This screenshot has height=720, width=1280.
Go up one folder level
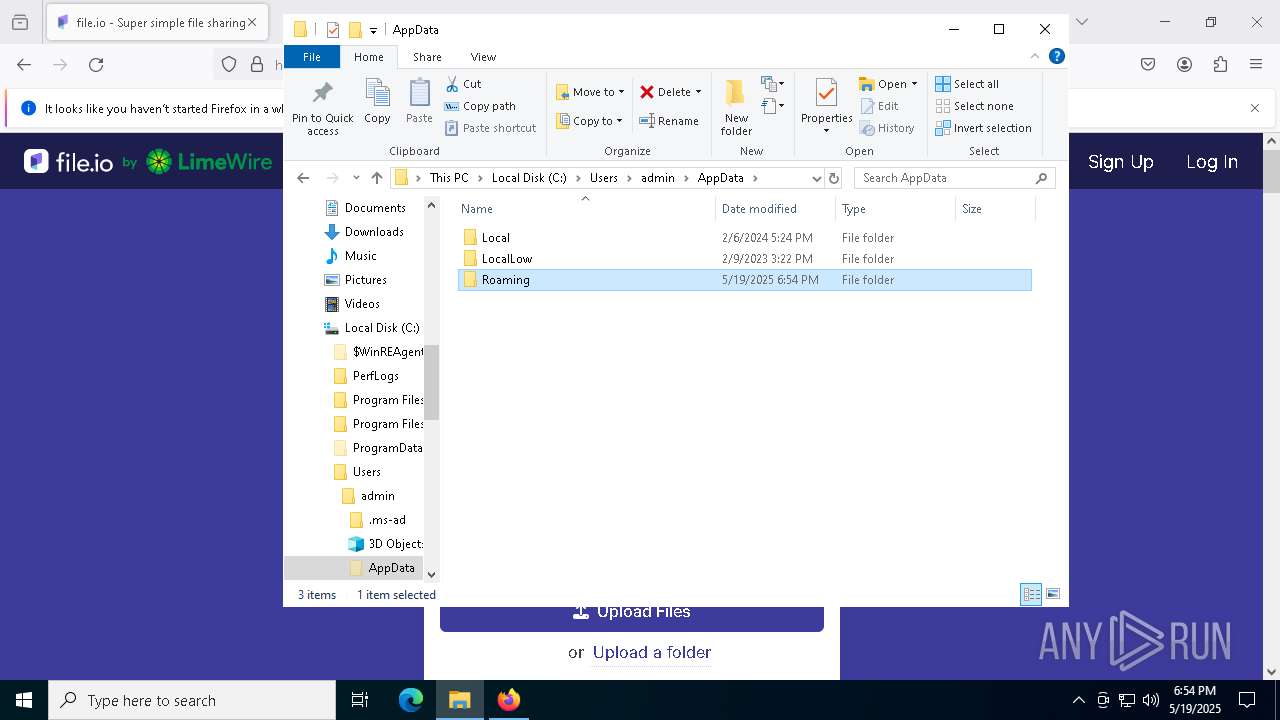[377, 178]
